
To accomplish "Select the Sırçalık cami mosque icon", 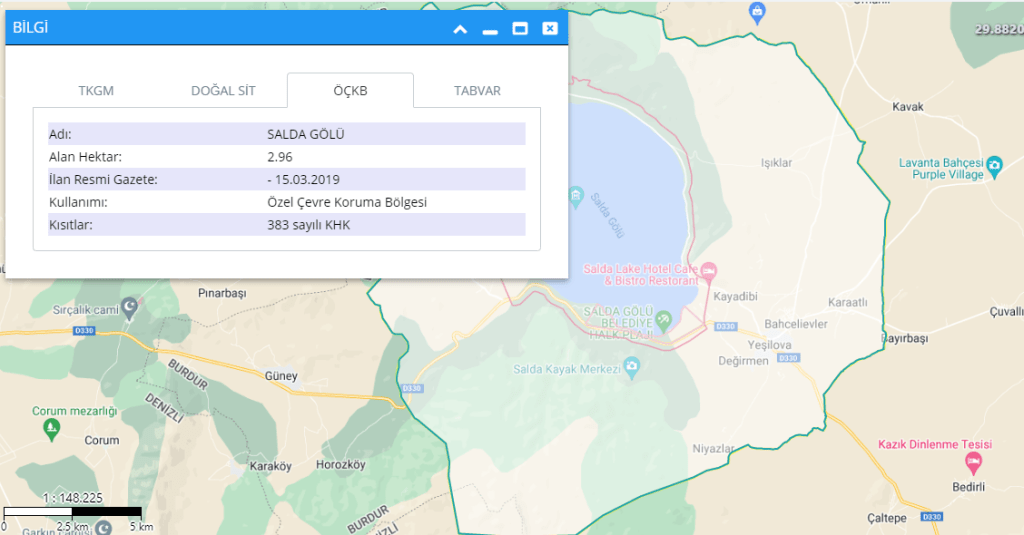I will pos(129,305).
